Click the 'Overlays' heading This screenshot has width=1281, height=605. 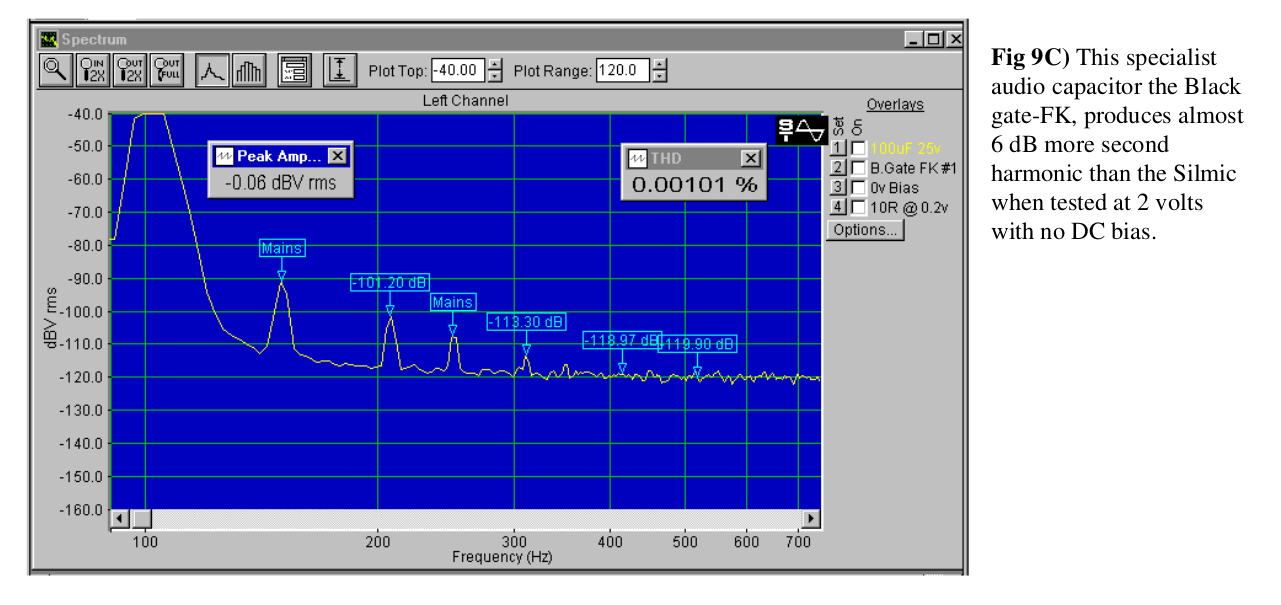(x=895, y=104)
